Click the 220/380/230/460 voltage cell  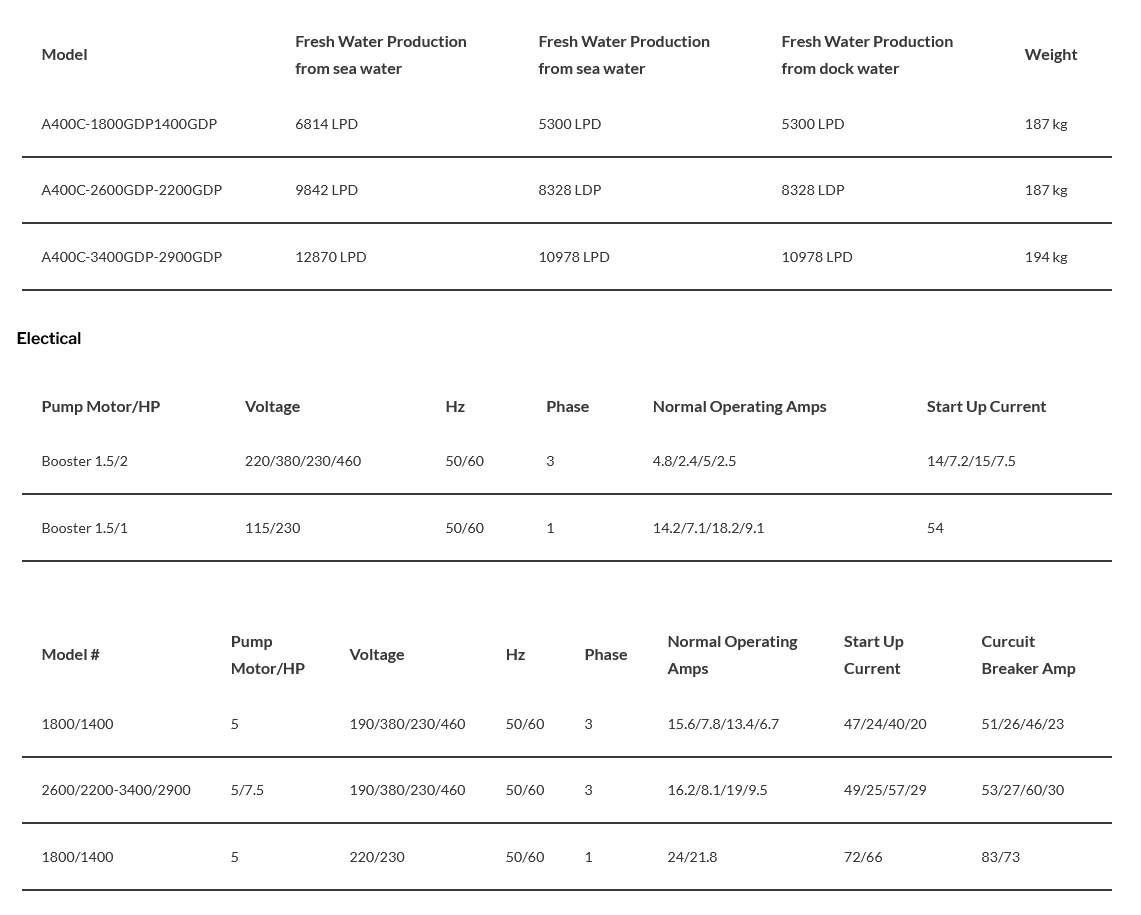(x=303, y=461)
